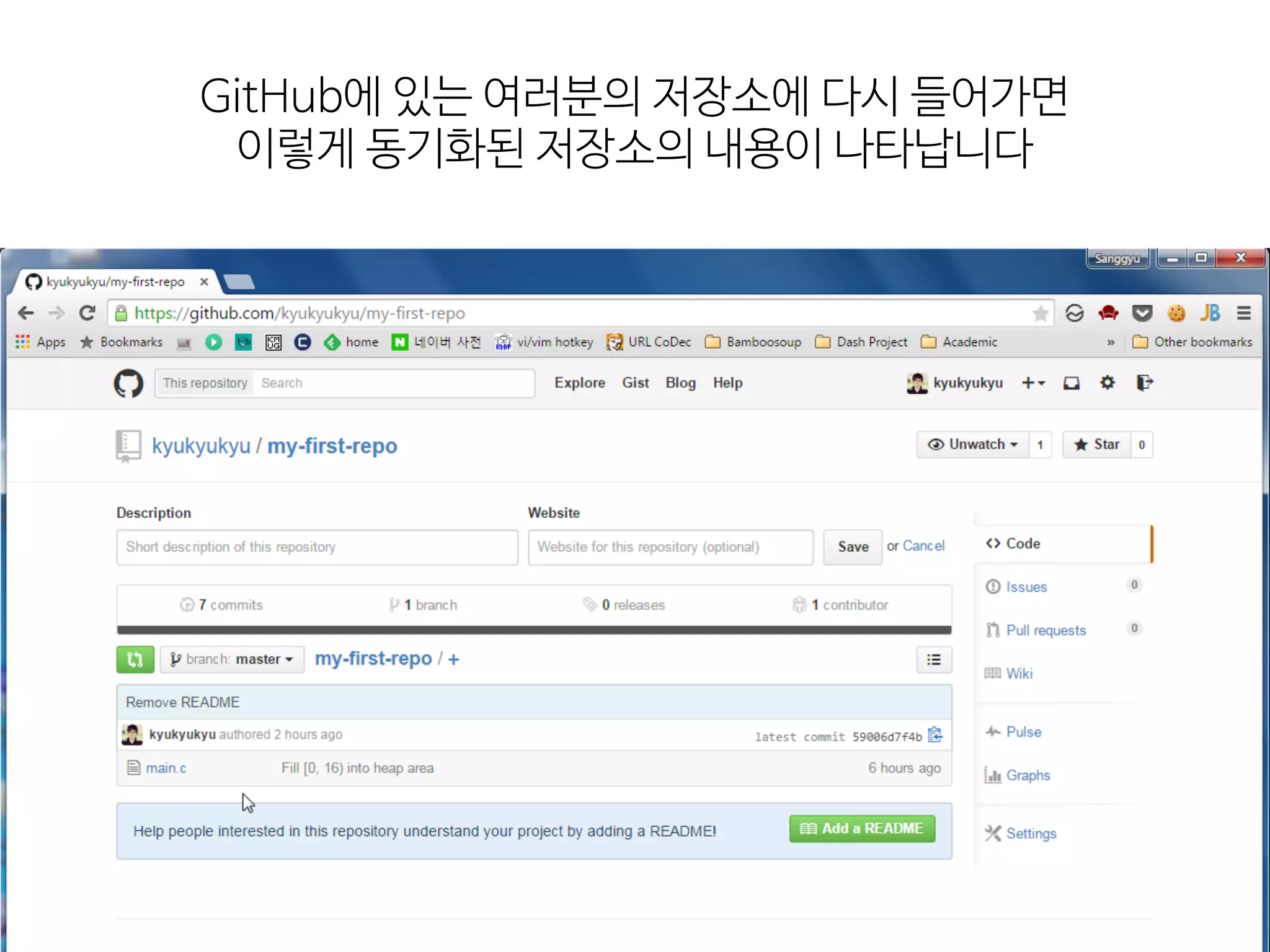Click the repository book icon

tap(128, 447)
